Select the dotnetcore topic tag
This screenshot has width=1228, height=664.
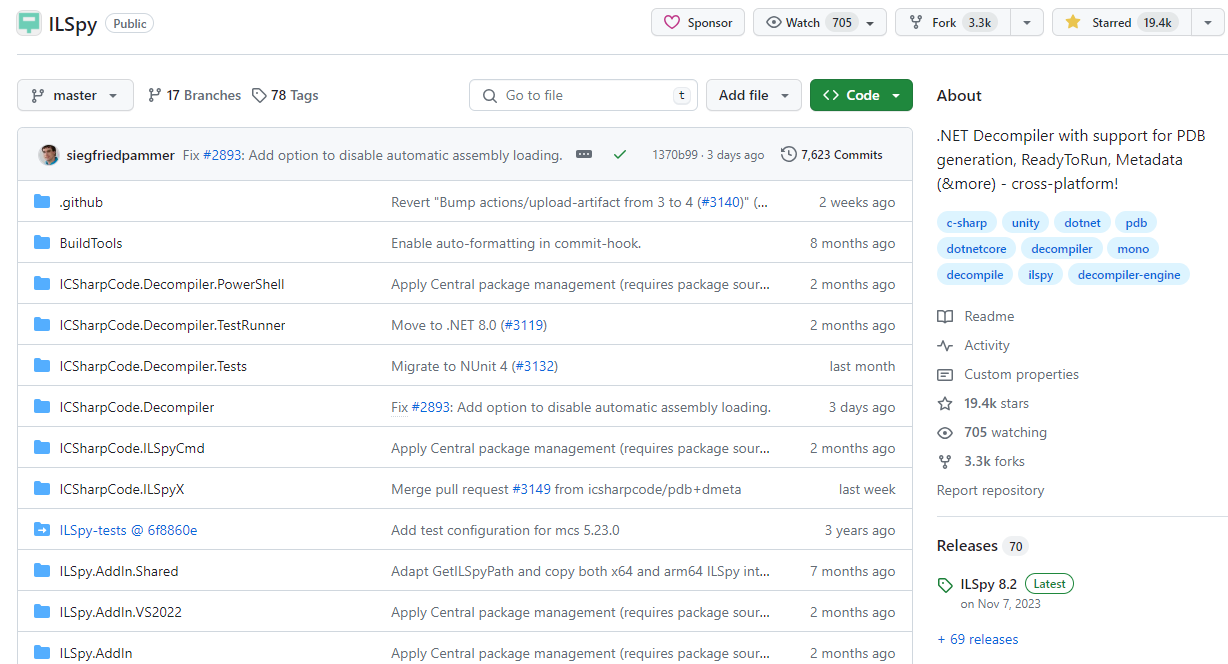point(977,249)
